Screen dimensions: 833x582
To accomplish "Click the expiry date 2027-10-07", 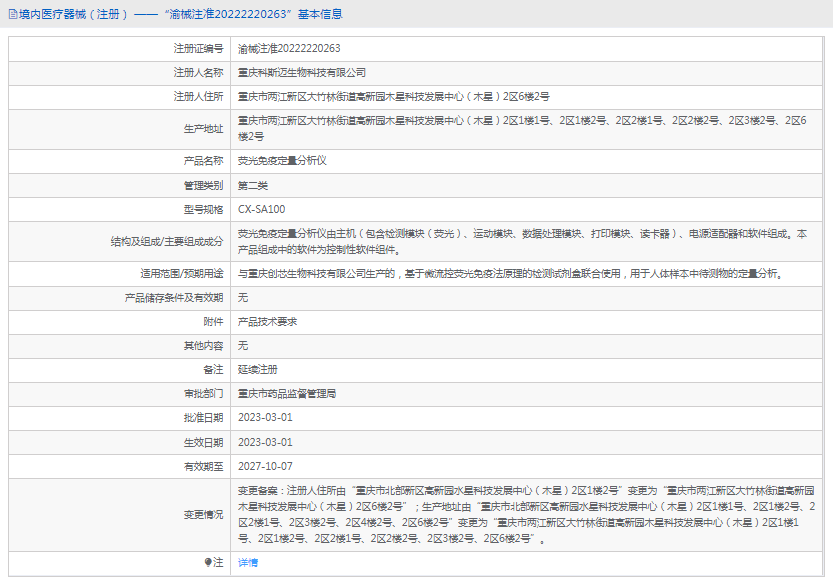I will point(265,466).
